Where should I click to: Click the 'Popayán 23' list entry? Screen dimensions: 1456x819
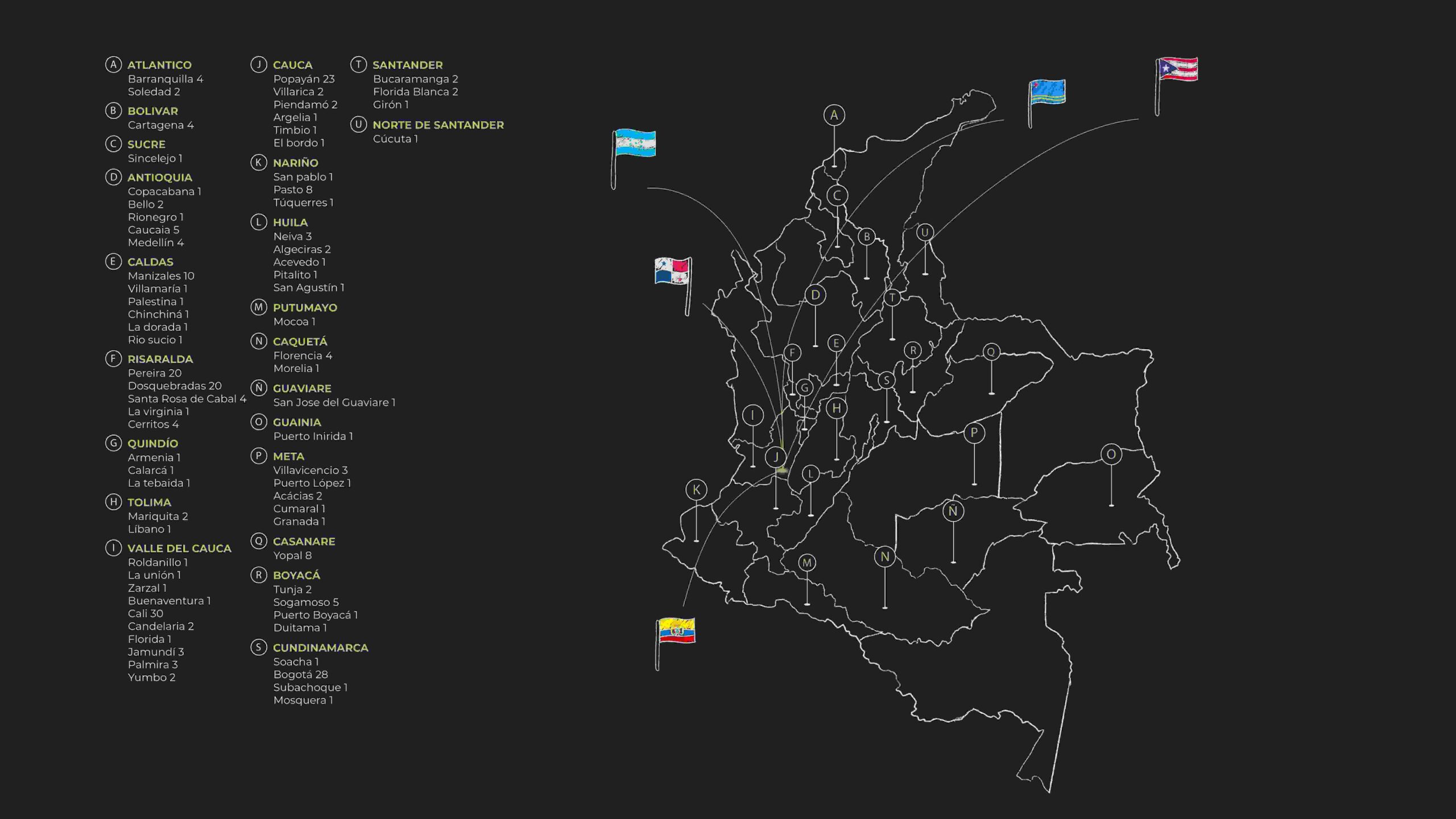pos(304,79)
